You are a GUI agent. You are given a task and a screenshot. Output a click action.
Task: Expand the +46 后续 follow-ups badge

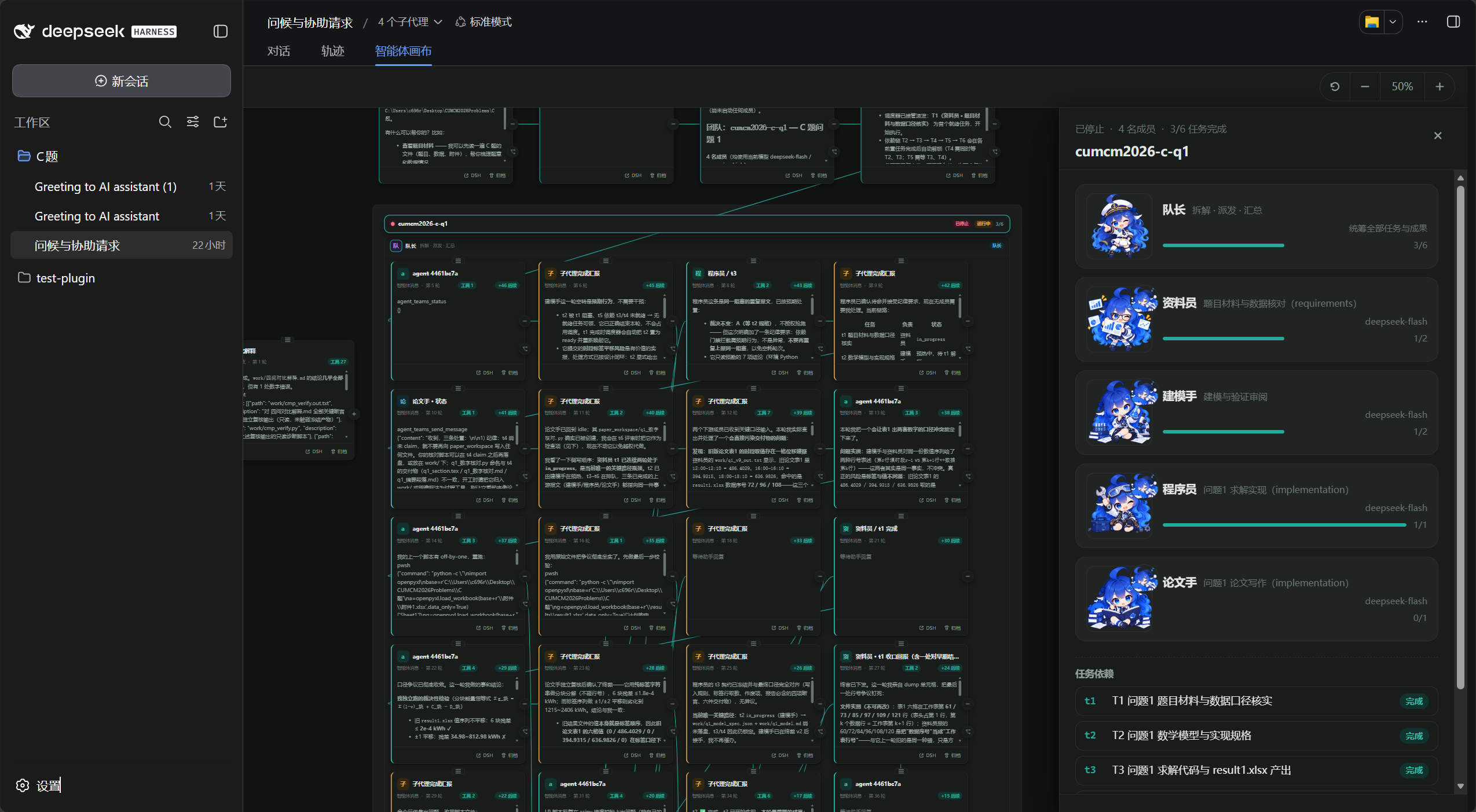[508, 285]
